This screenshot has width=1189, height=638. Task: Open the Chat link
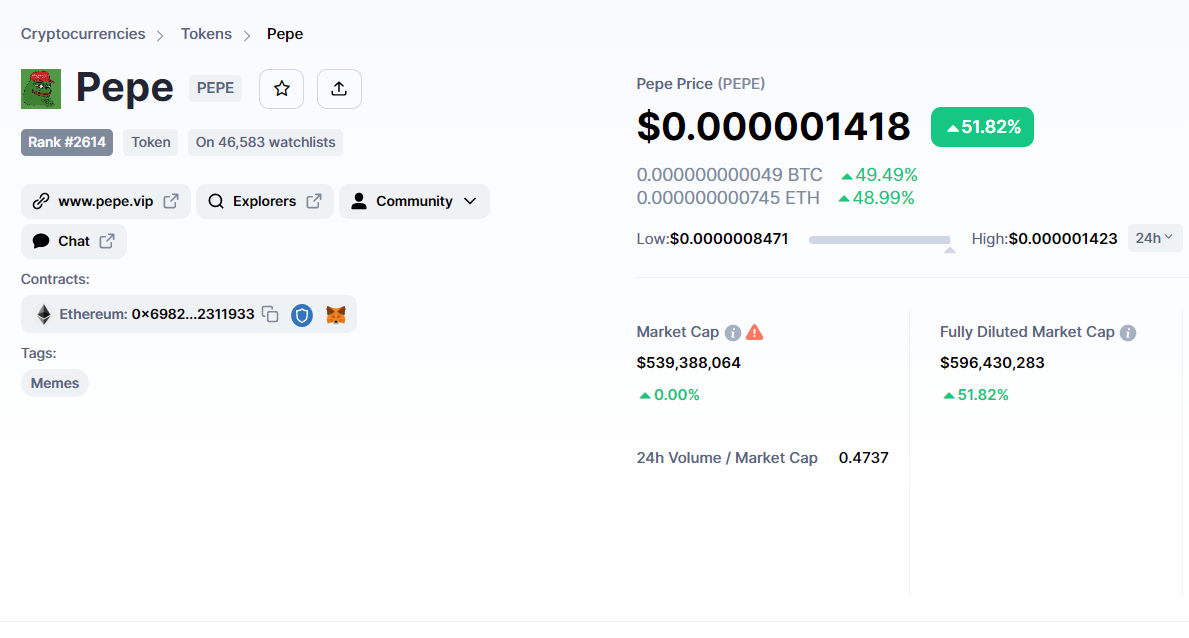74,241
